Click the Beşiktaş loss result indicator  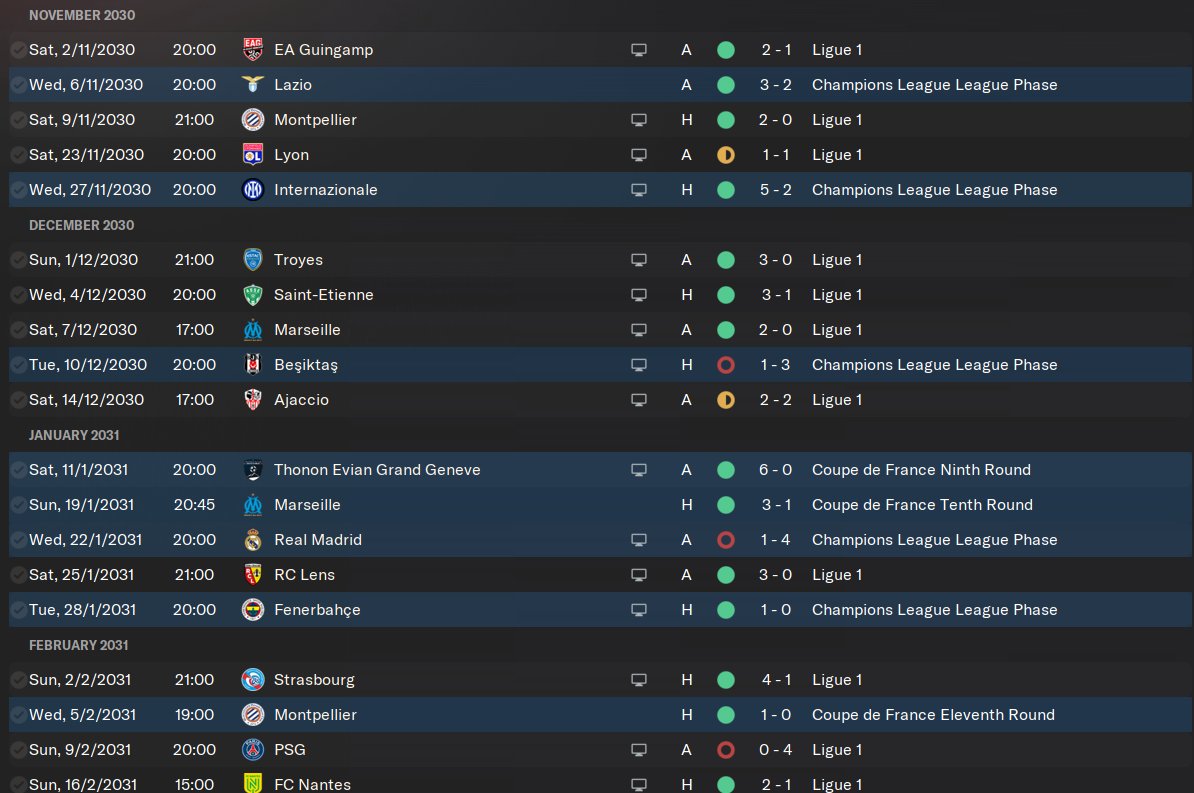726,365
